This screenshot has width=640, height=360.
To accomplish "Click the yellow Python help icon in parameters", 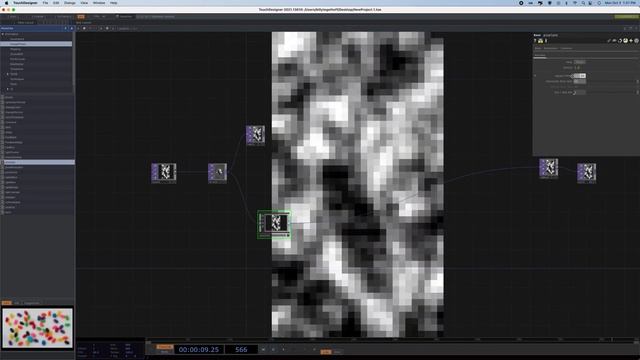I will click(x=540, y=41).
